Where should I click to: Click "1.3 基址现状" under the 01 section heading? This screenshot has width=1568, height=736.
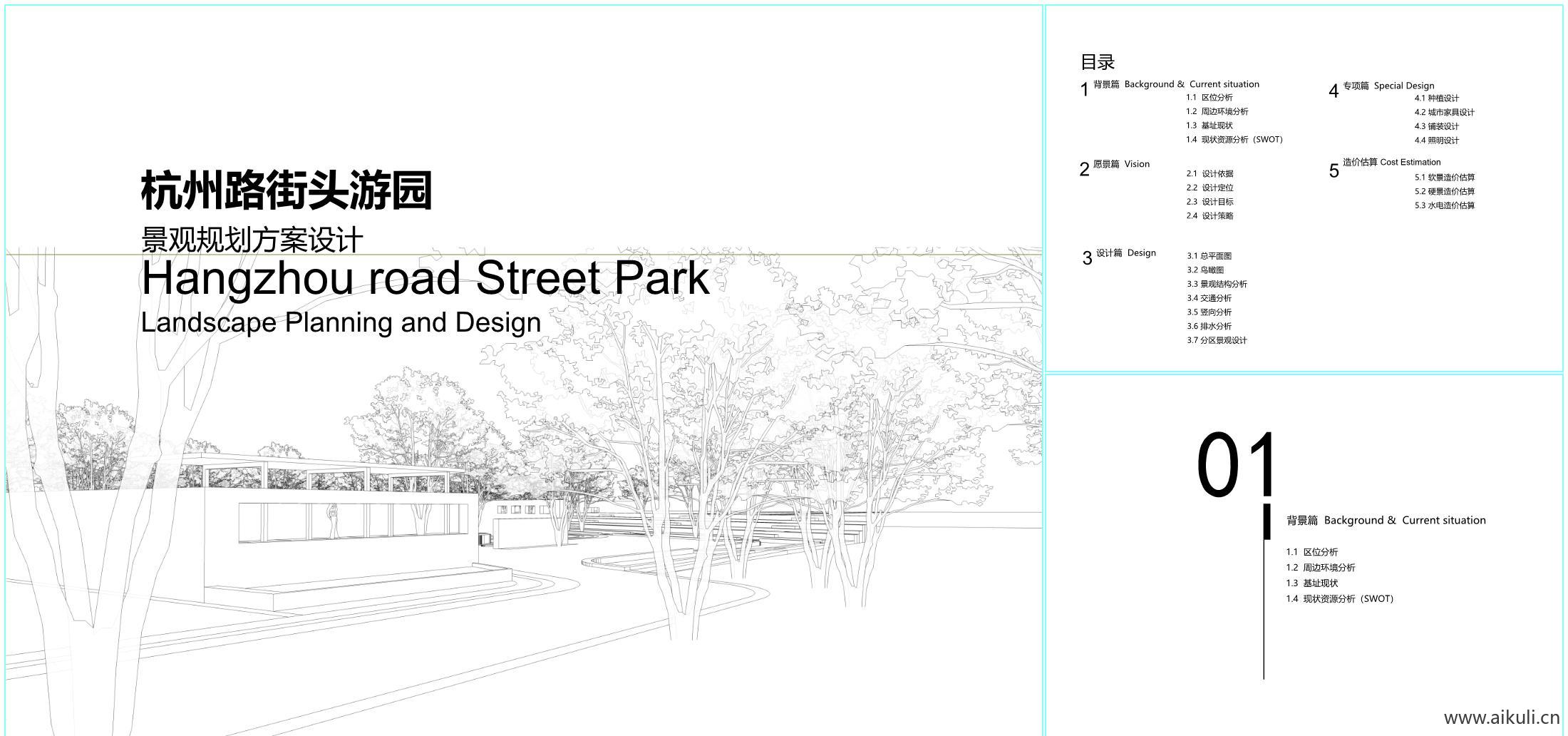1311,583
